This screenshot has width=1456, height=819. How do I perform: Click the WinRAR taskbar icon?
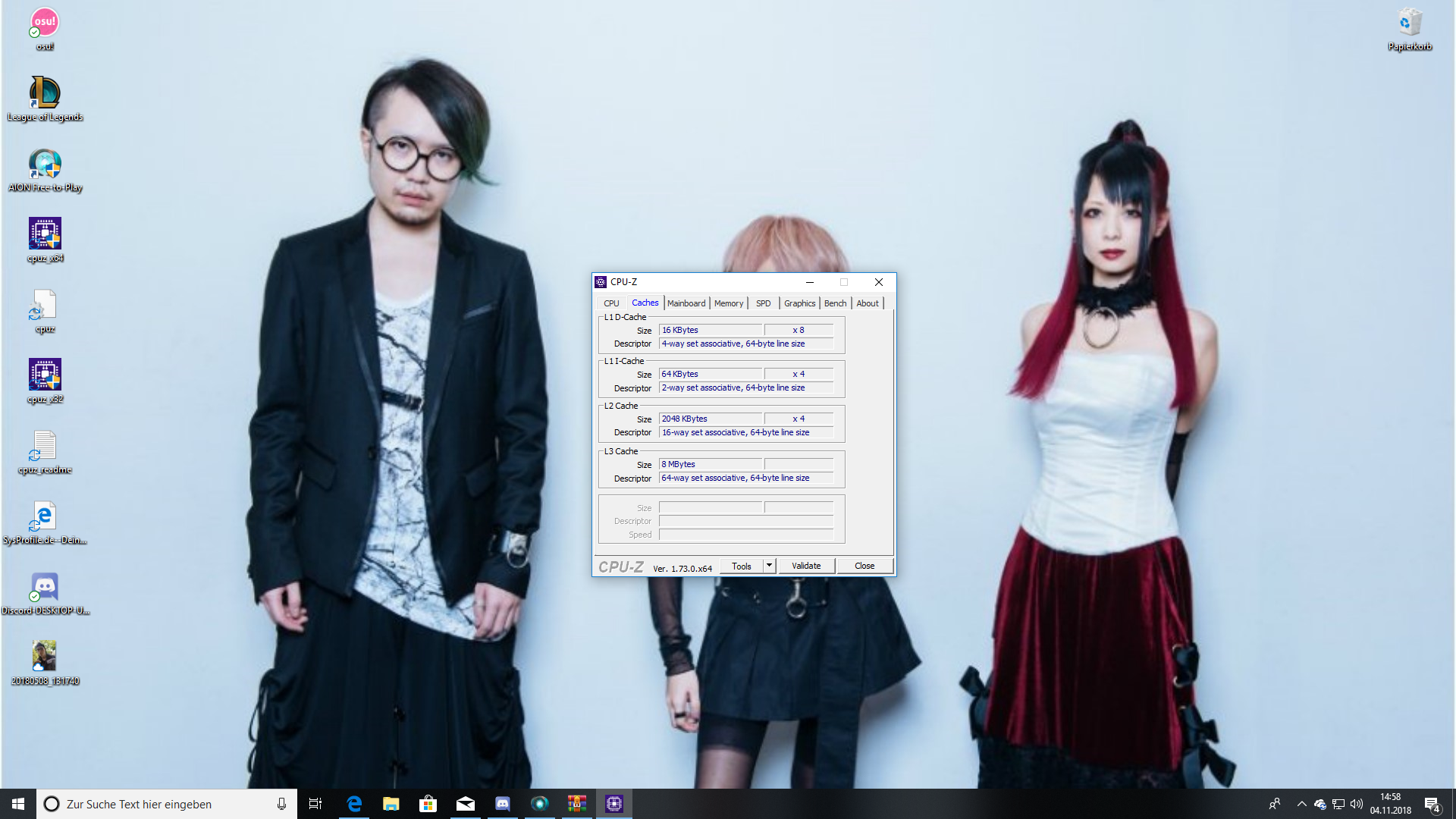click(x=577, y=804)
